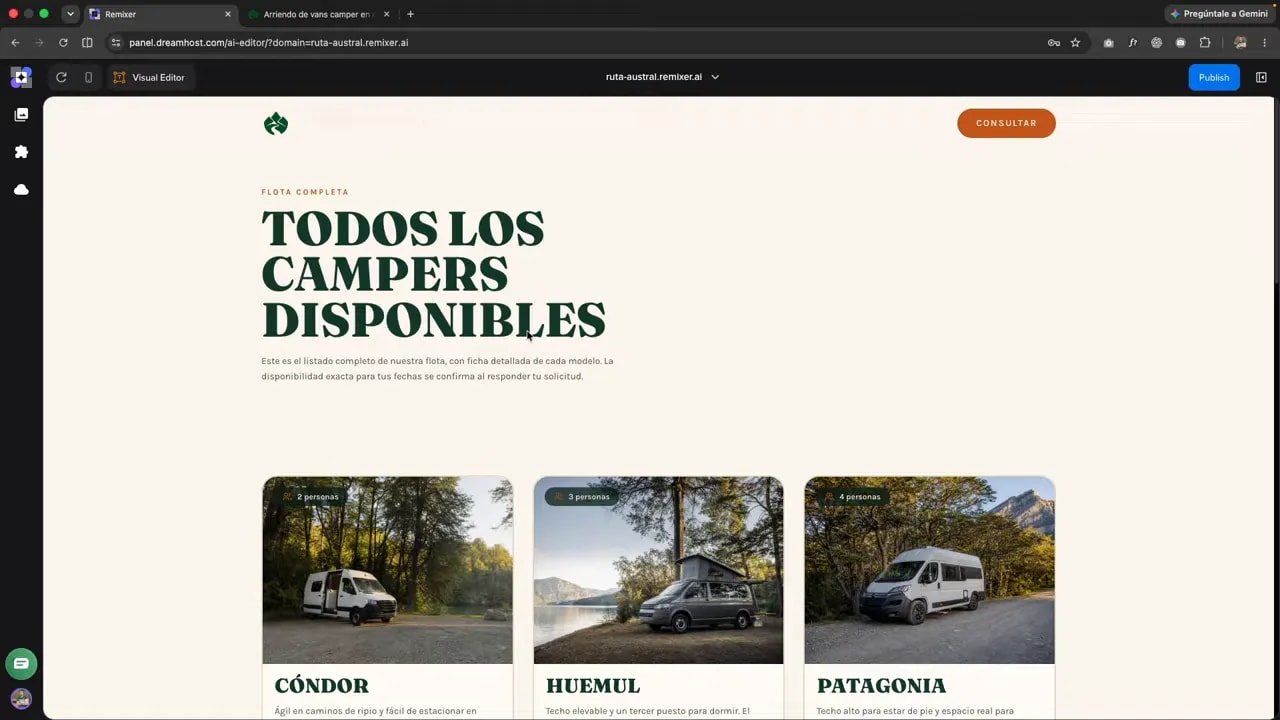The height and width of the screenshot is (720, 1280).
Task: Select the Huemul camper photo
Action: (x=659, y=570)
